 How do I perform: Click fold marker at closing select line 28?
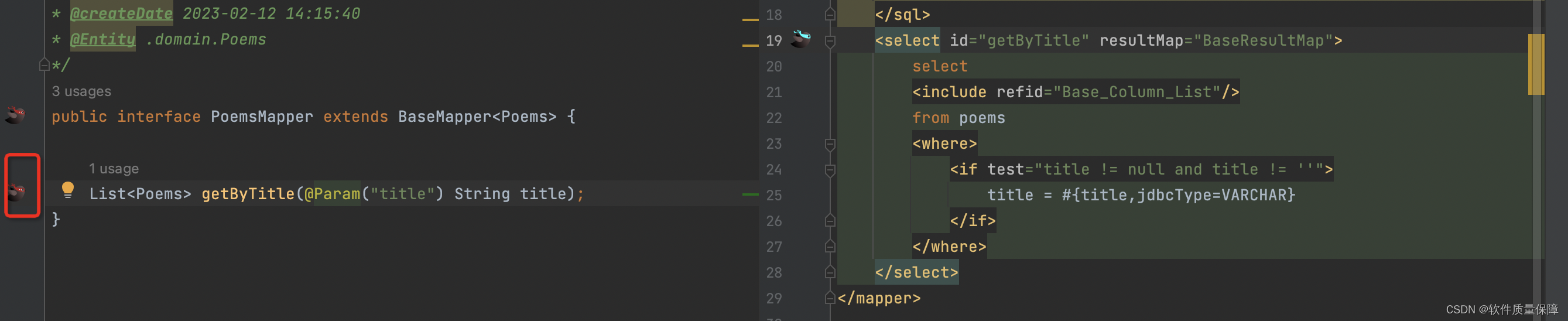830,272
